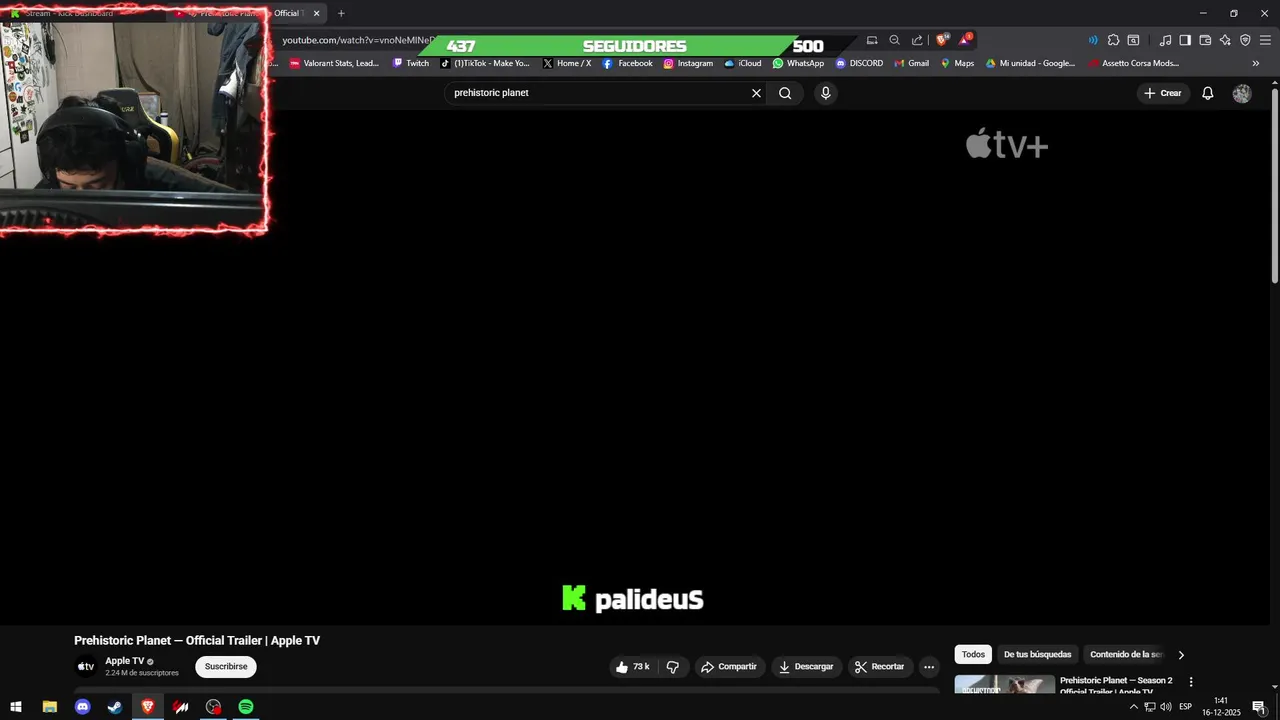Show hidden system tray icons
Viewport: 1280px width, 720px height.
coord(1133,707)
